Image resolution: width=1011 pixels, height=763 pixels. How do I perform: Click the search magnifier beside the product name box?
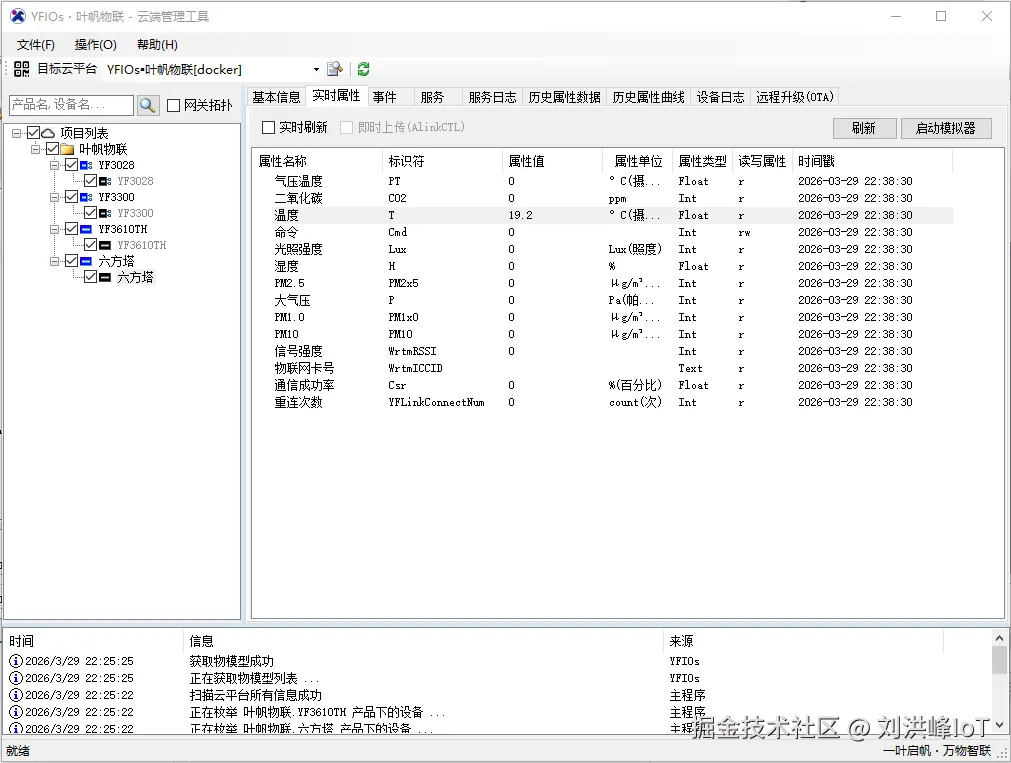coord(148,105)
